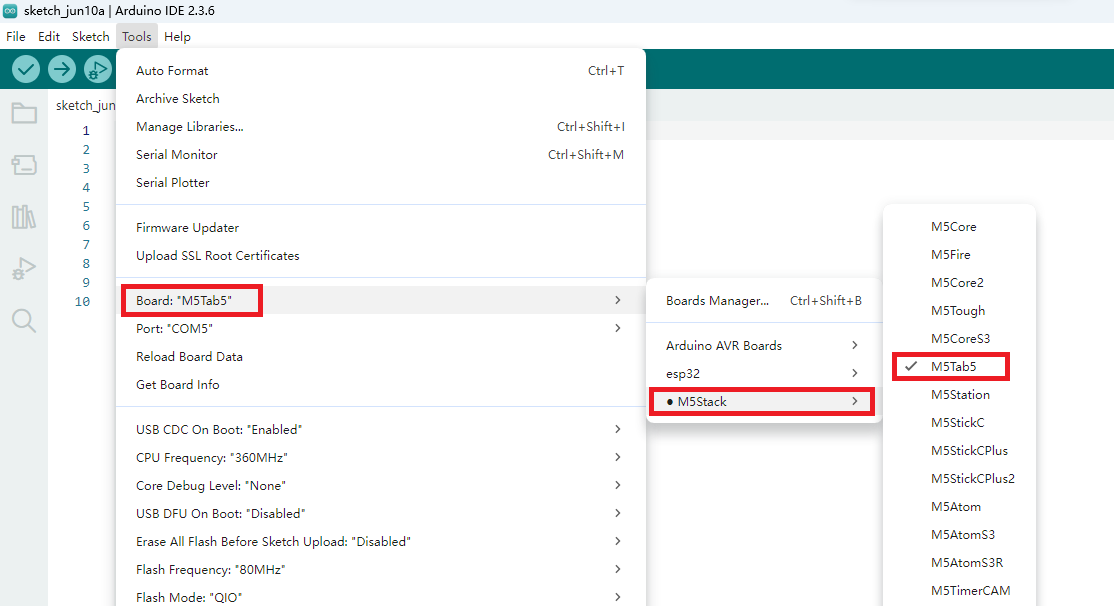This screenshot has height=606, width=1114.
Task: Click the Verify sketch checkmark button
Action: coord(26,69)
